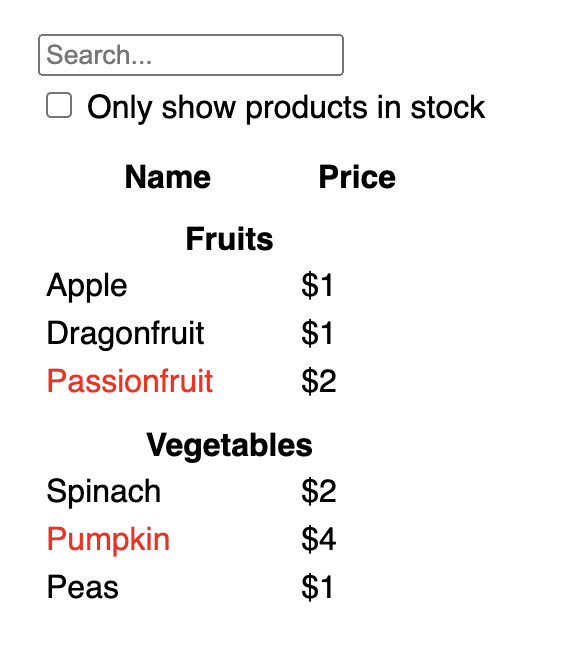Enable the in-stock products checkbox
Image resolution: width=572 pixels, height=646 pixels.
click(x=59, y=105)
